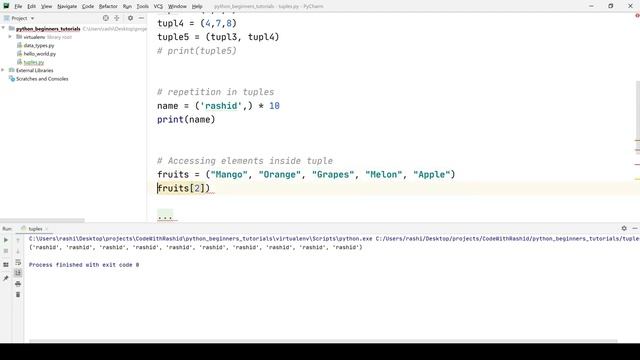The height and width of the screenshot is (360, 640).
Task: Open the Help menu
Action: click(197, 6)
